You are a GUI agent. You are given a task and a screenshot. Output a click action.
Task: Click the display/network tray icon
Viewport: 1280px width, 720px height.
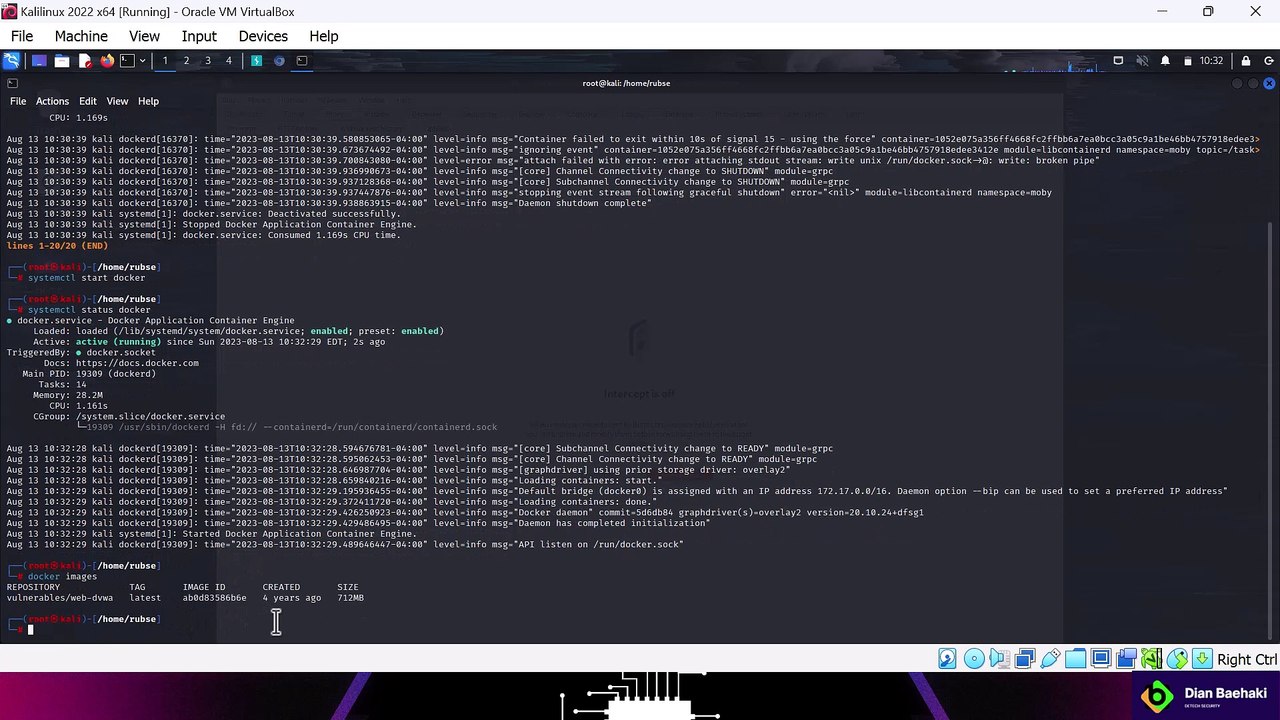tap(1118, 61)
